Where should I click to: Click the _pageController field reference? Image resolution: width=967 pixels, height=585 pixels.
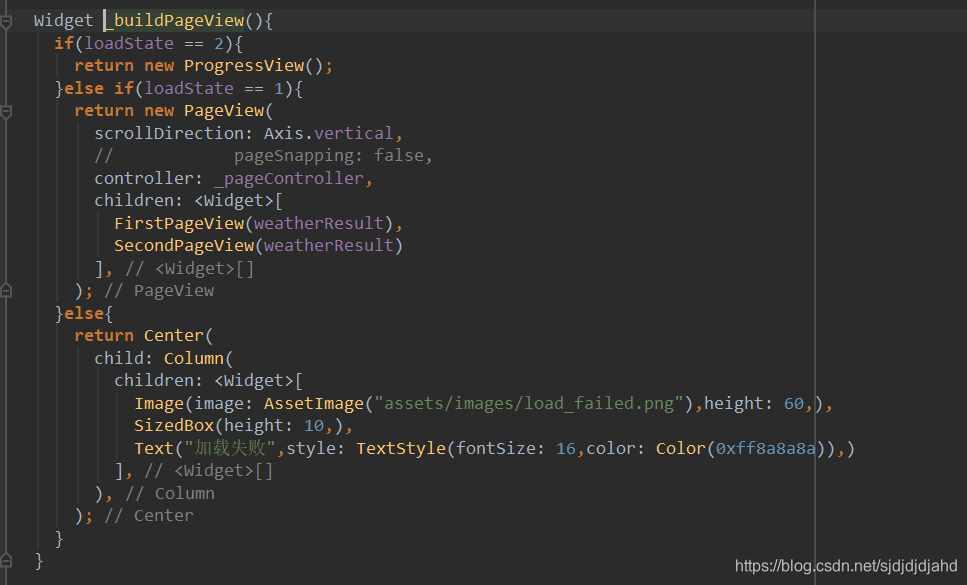tap(289, 179)
